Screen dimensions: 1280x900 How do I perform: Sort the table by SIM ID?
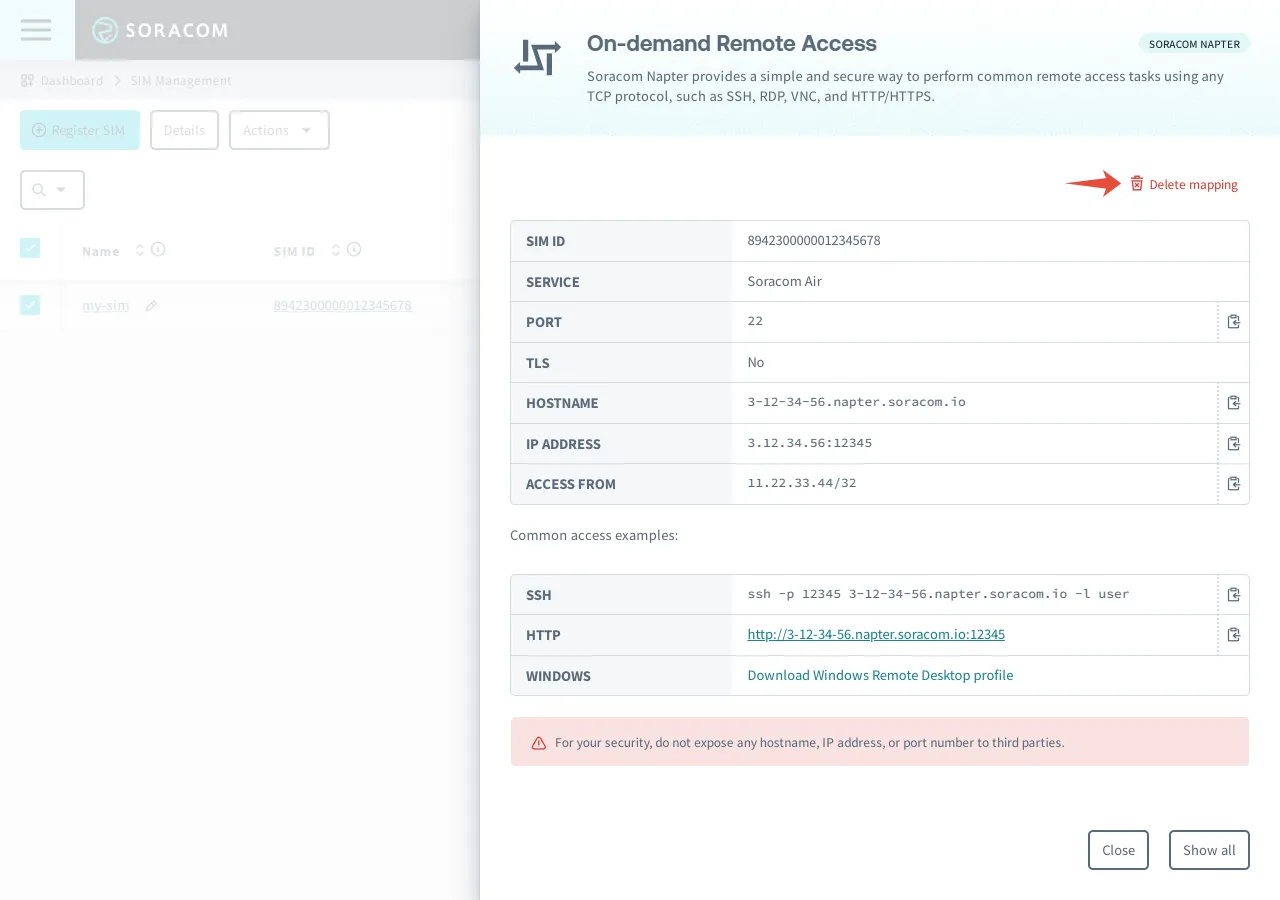[336, 250]
